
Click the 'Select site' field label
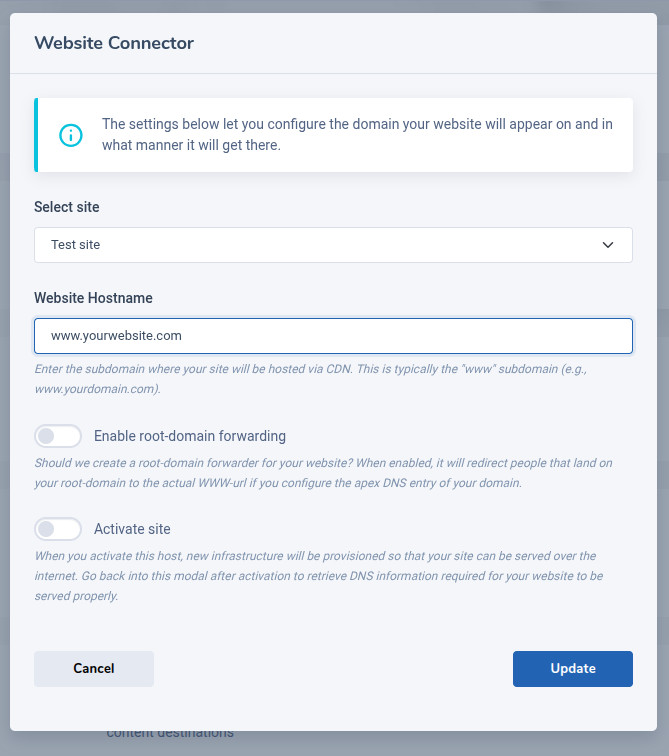[x=67, y=207]
